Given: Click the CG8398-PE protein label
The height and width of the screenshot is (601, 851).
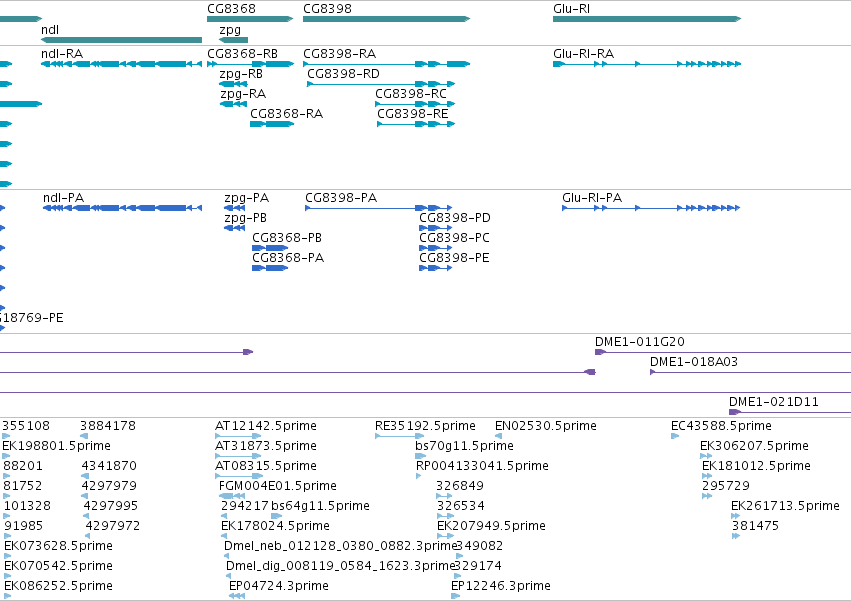Looking at the screenshot, I should click(x=454, y=258).
